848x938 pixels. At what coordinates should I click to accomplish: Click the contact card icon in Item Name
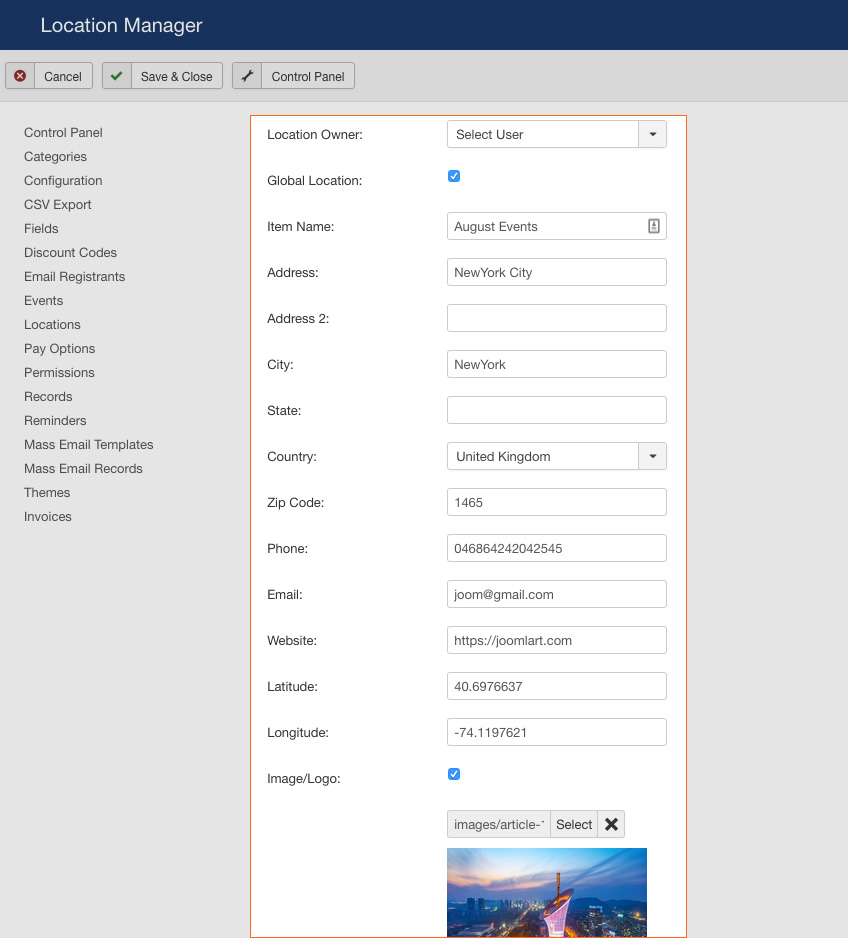654,226
